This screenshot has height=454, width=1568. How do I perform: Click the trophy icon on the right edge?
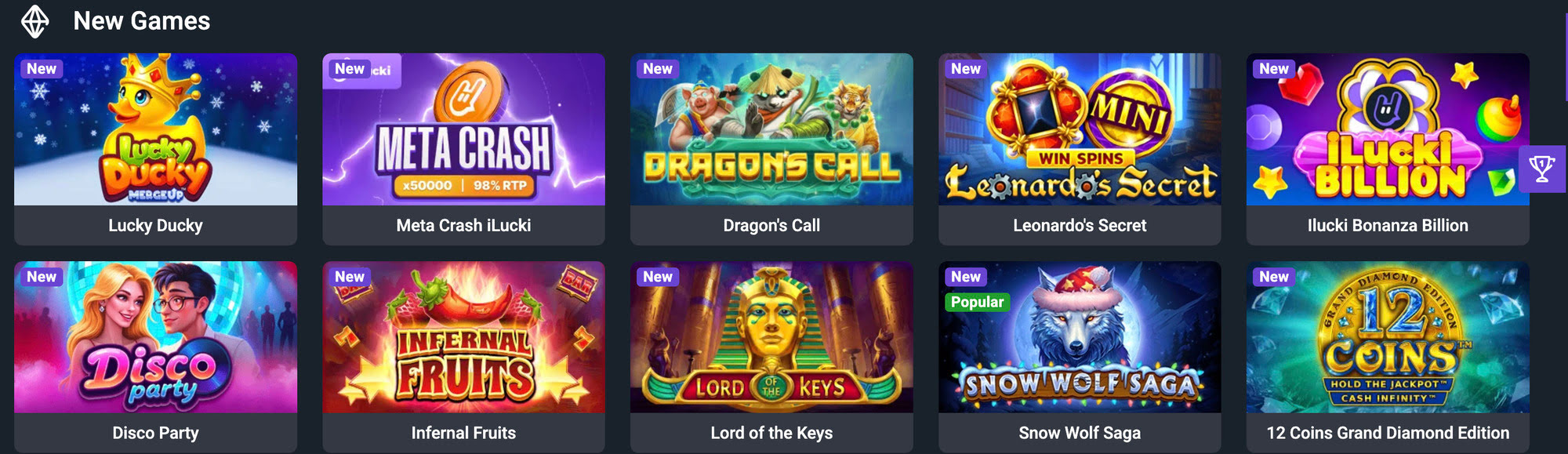click(x=1541, y=169)
